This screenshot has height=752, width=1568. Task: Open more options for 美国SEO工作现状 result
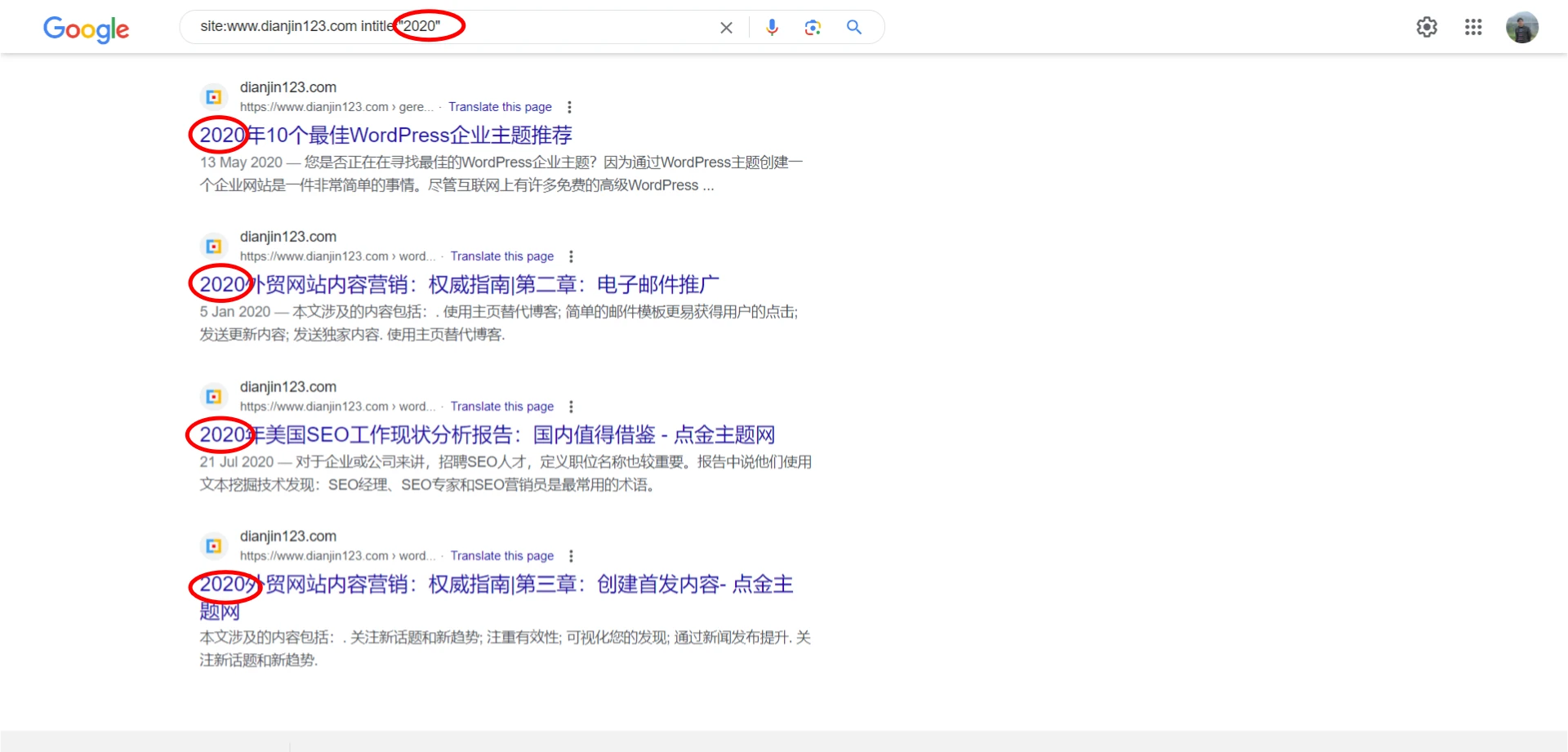571,407
